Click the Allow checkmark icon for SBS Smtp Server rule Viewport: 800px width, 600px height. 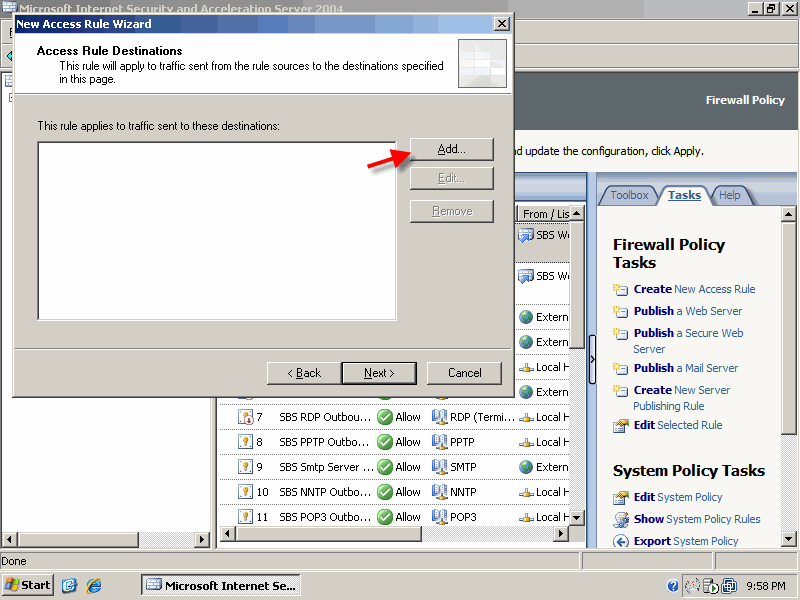(385, 467)
